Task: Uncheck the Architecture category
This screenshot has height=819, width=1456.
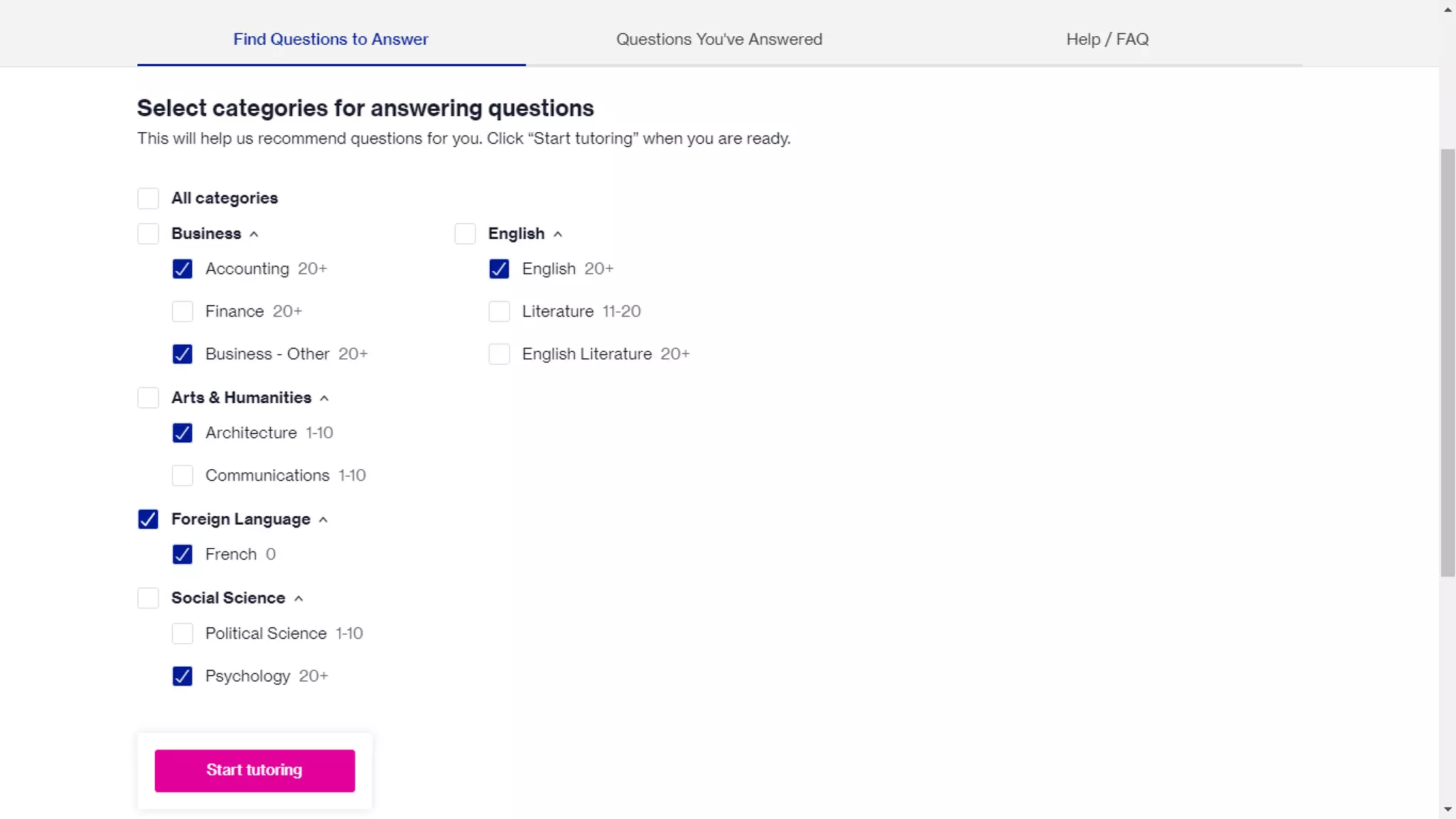Action: (x=182, y=433)
